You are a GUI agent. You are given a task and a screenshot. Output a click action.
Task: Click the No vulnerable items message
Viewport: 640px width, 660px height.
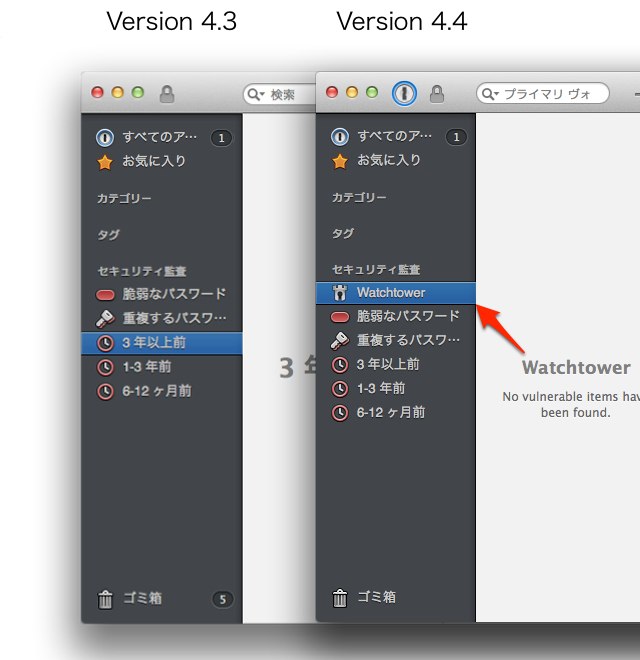coord(571,405)
